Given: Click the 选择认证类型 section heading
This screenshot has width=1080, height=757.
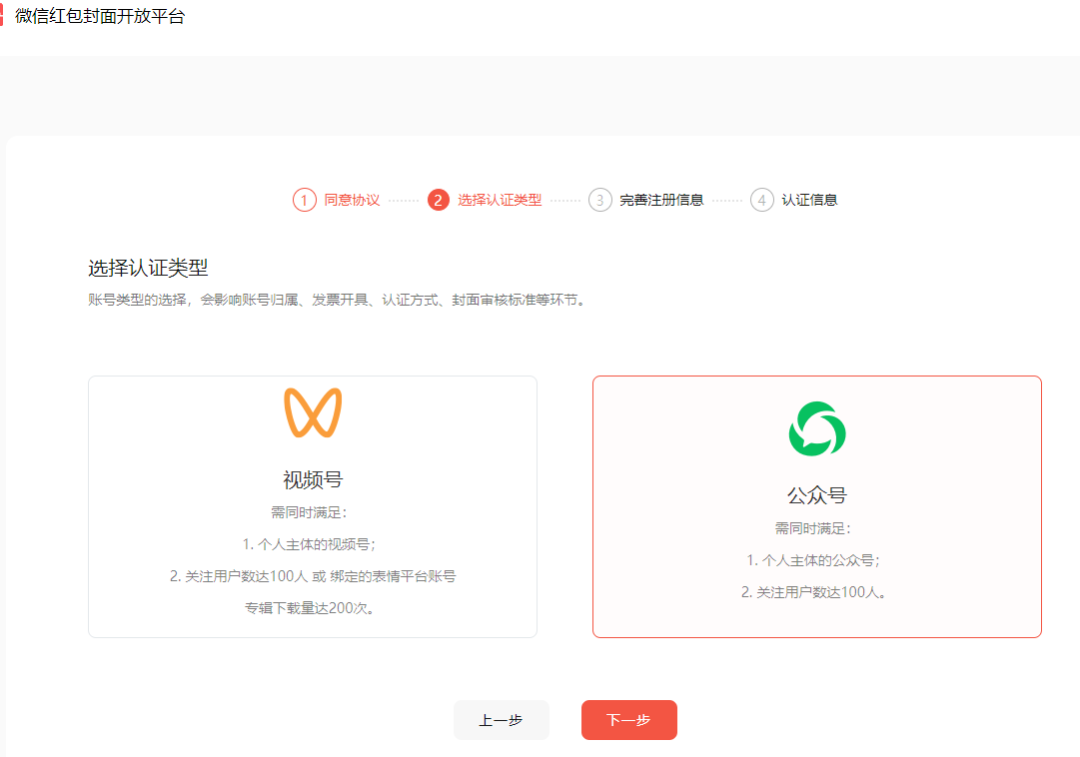Looking at the screenshot, I should [x=148, y=268].
